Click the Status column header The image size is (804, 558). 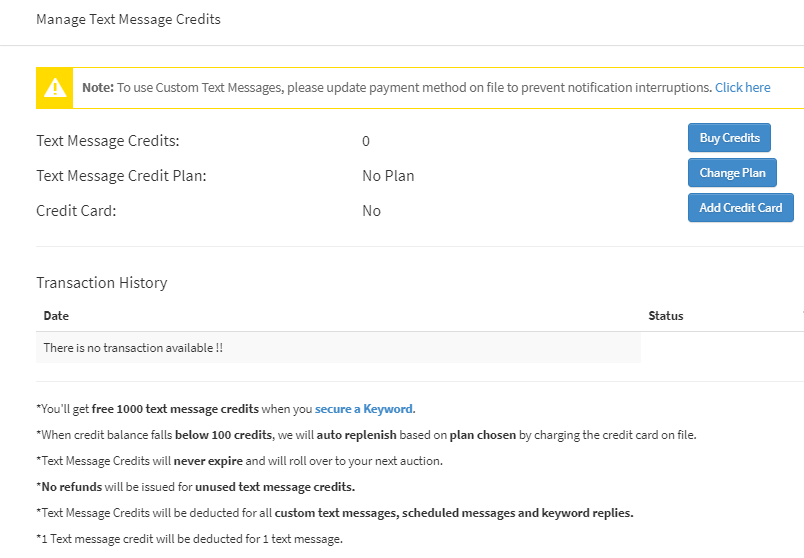(666, 316)
